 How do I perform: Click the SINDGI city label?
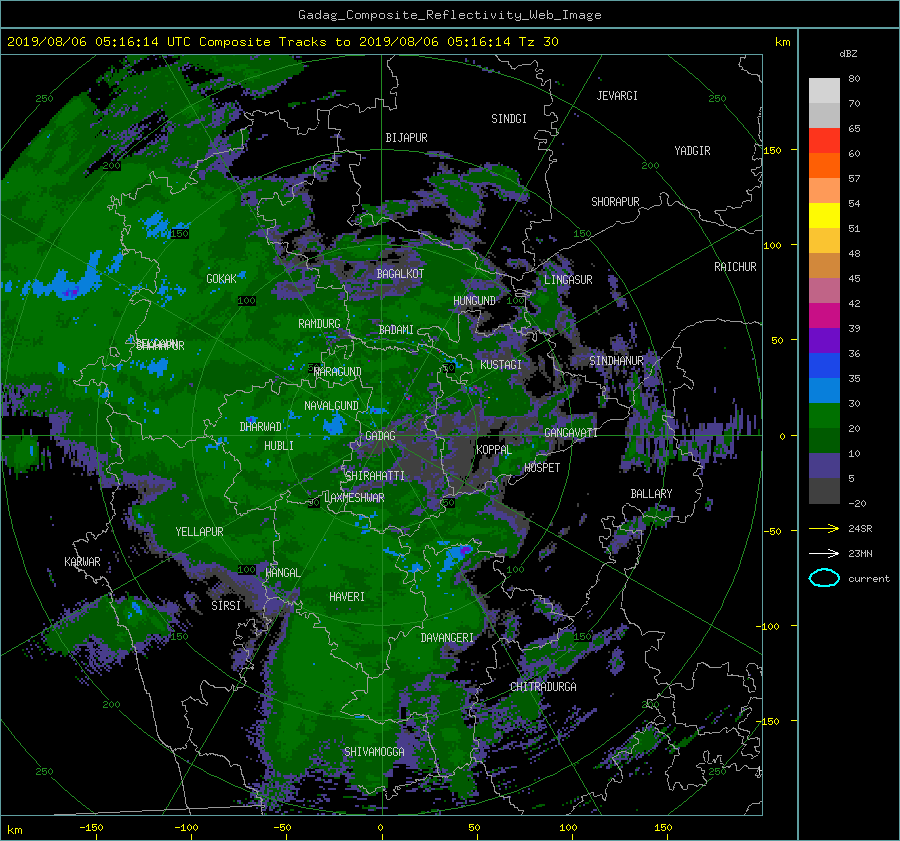tap(509, 119)
